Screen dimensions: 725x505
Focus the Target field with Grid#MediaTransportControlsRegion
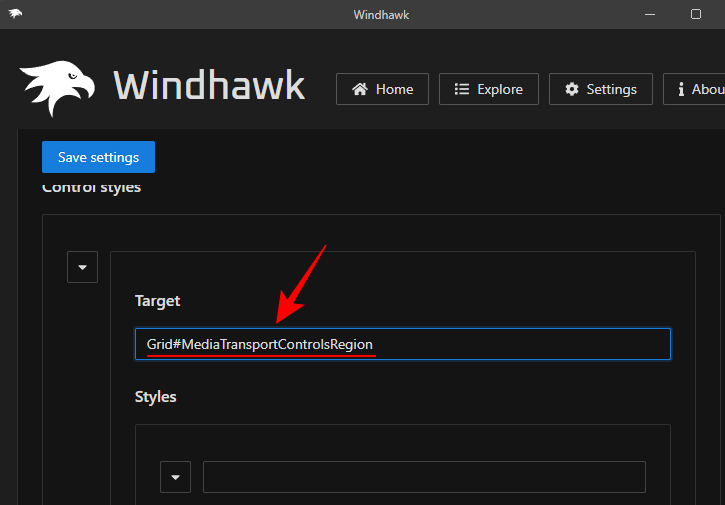pyautogui.click(x=402, y=344)
